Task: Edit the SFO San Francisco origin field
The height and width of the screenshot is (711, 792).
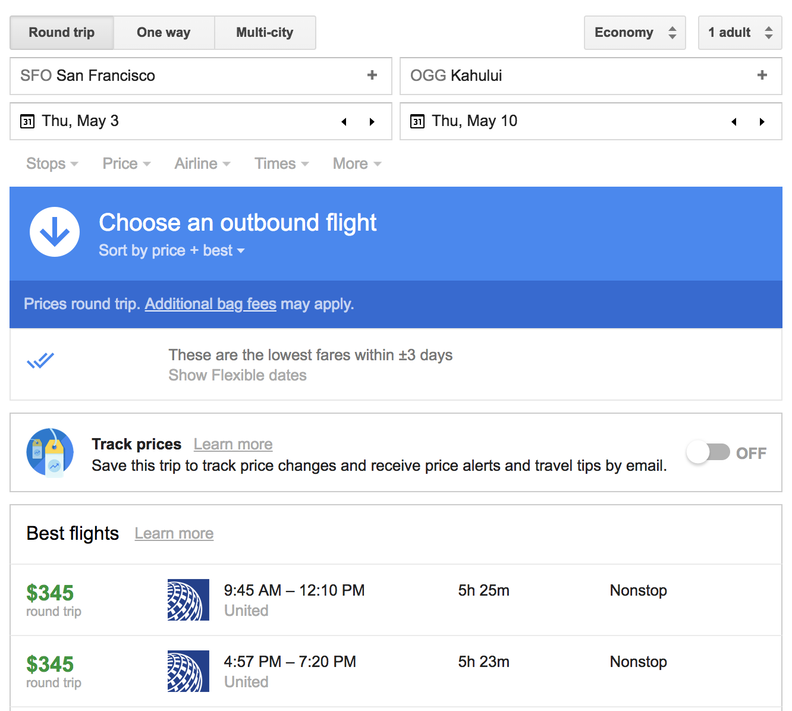Action: pyautogui.click(x=201, y=76)
